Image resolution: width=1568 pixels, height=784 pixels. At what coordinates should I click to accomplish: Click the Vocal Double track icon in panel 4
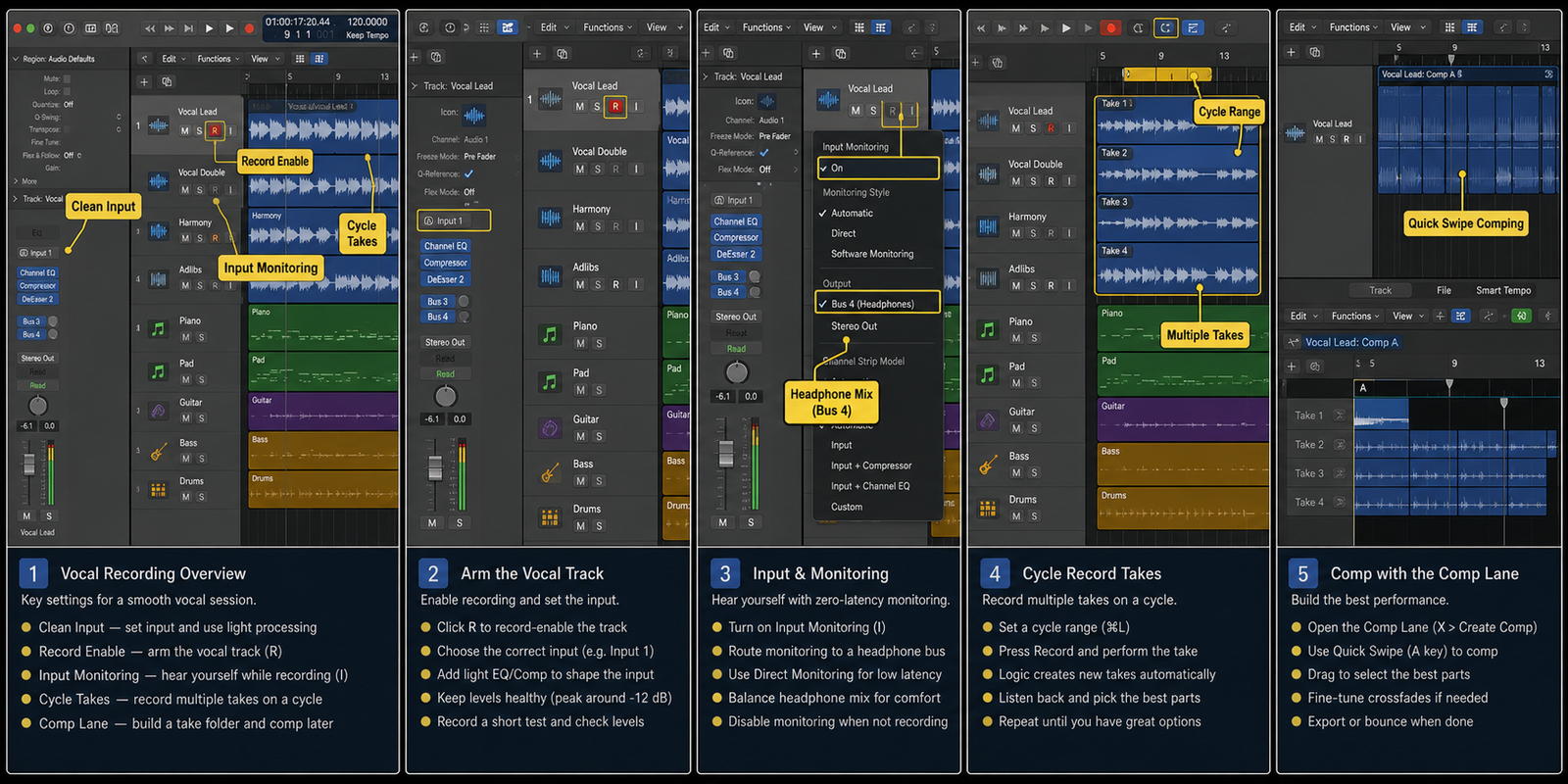tap(988, 173)
